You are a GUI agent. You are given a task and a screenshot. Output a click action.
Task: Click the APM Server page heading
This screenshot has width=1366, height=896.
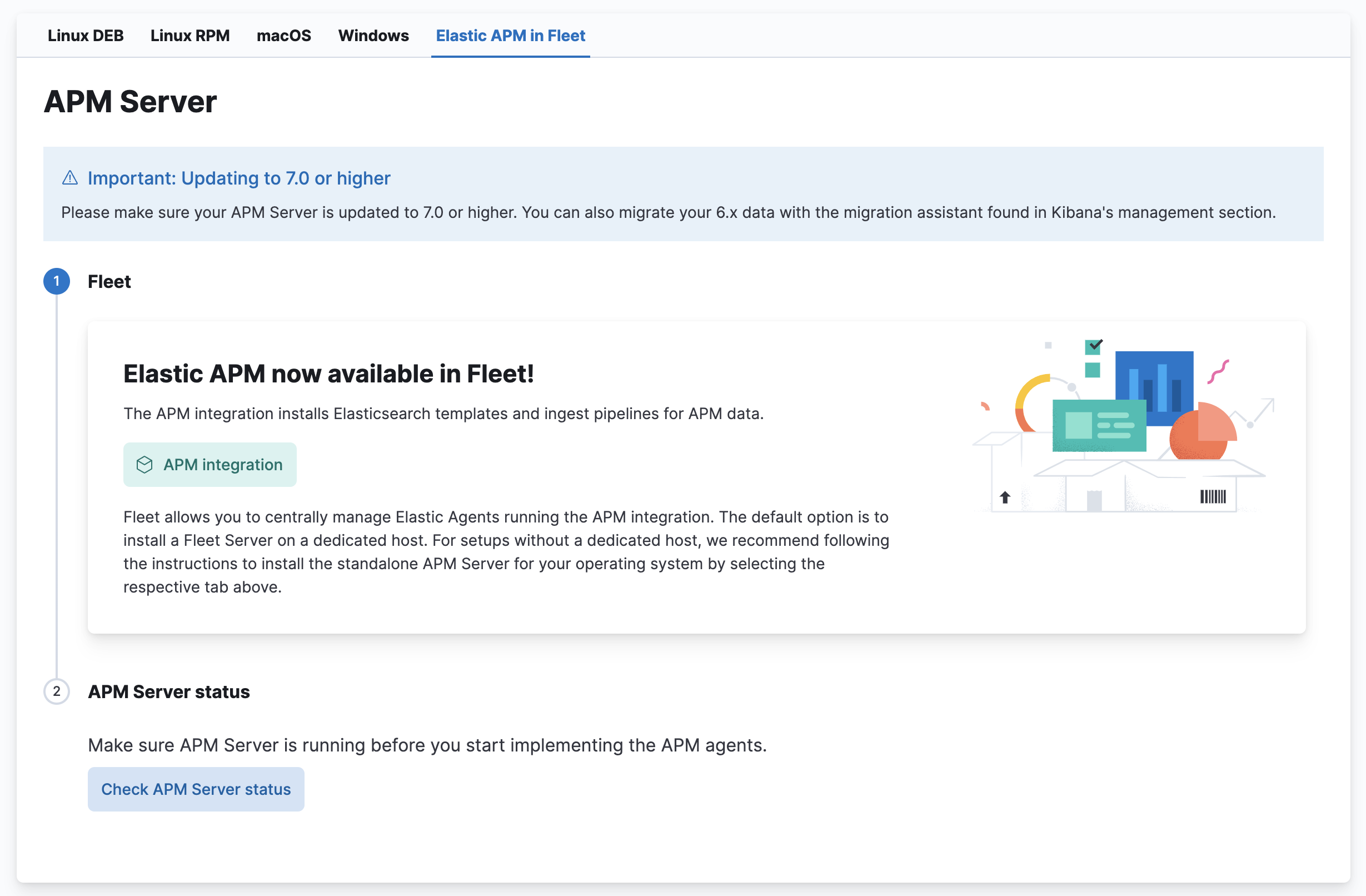131,102
